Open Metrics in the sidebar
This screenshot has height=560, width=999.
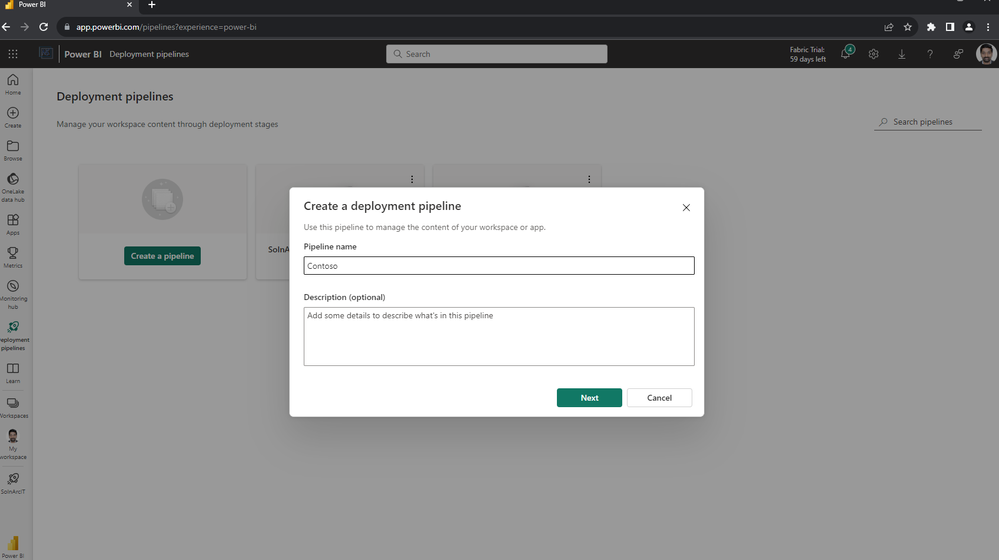[13, 257]
